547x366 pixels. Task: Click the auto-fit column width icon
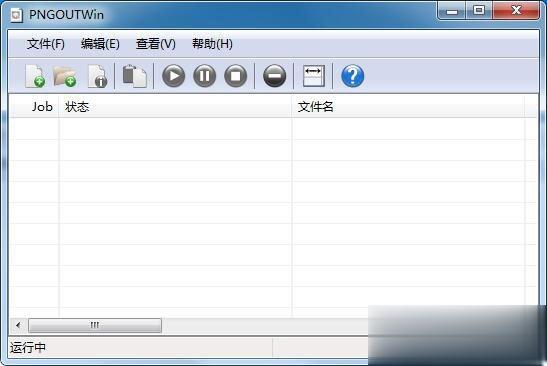click(x=314, y=76)
